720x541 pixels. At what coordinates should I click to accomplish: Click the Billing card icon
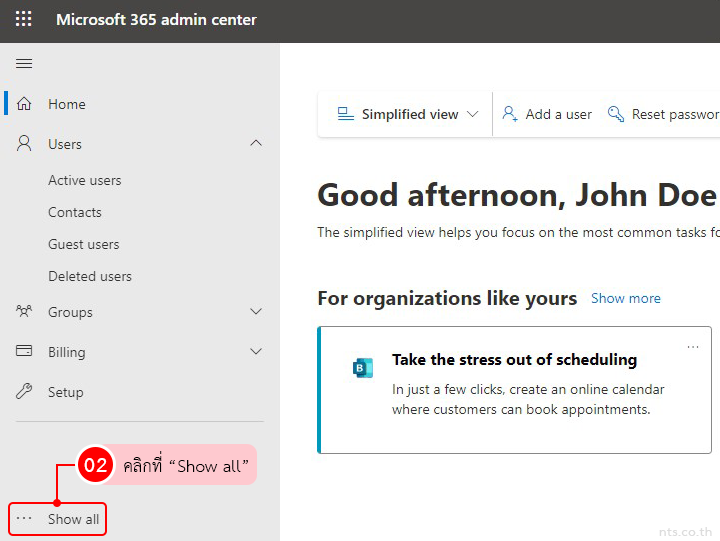24,351
